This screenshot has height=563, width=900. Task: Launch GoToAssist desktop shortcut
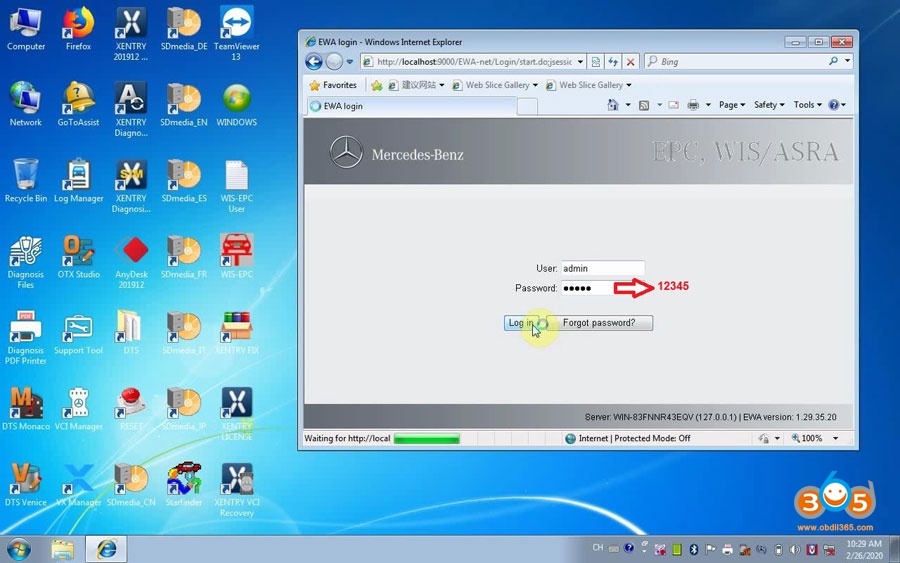coord(78,104)
